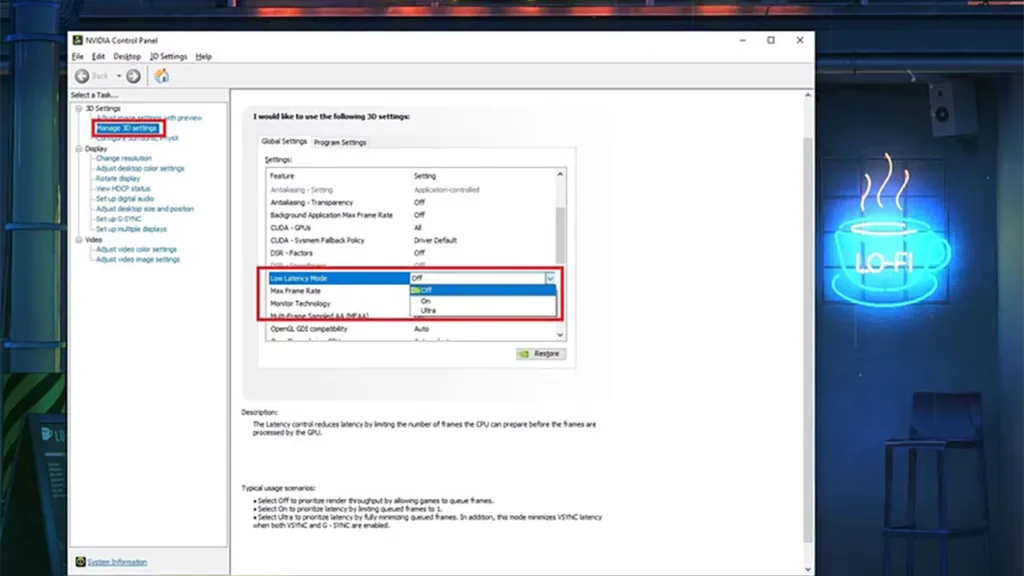Click the System Information icon

click(80, 562)
